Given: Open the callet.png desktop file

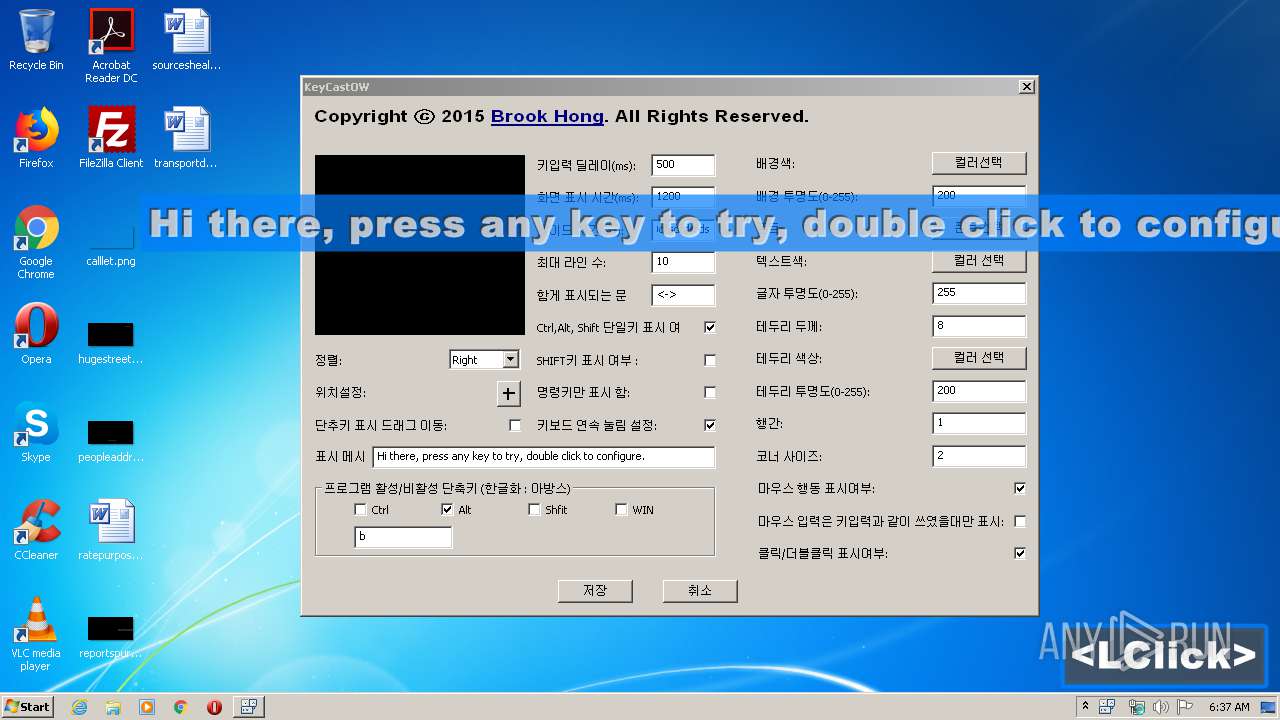Looking at the screenshot, I should pos(111,244).
